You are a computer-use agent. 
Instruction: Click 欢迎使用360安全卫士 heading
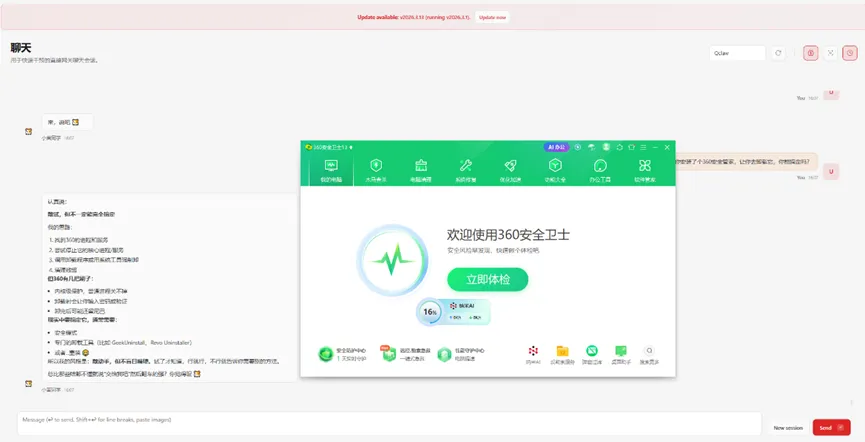[x=508, y=235]
